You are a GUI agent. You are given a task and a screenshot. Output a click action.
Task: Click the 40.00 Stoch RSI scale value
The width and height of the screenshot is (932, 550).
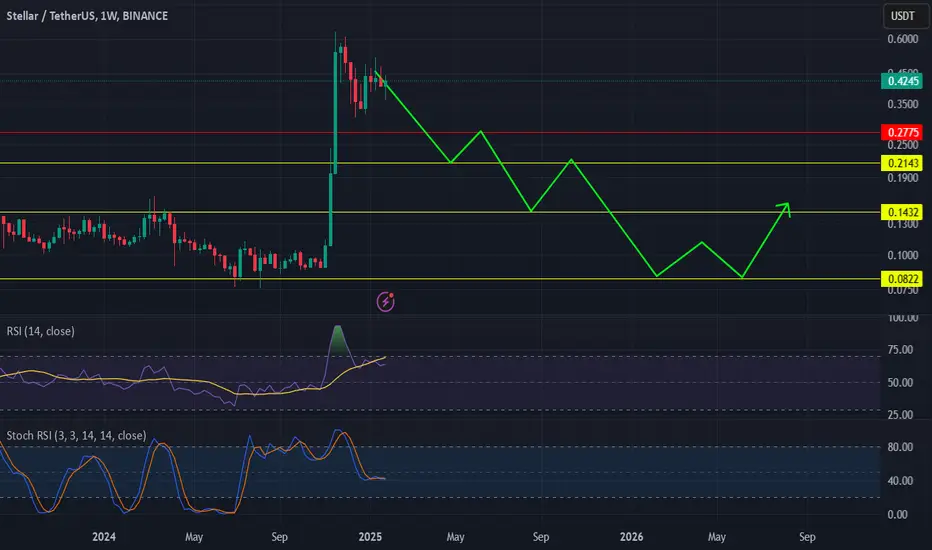(900, 480)
